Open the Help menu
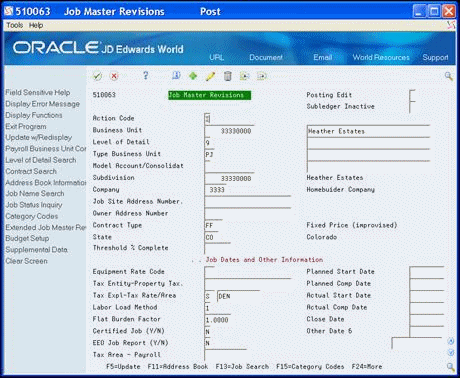The image size is (460, 378). 36,25
